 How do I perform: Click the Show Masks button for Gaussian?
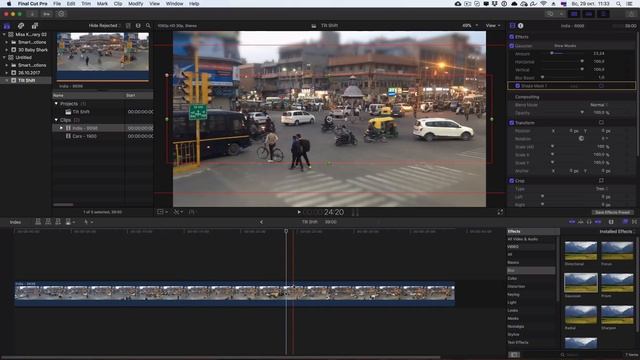(x=565, y=46)
